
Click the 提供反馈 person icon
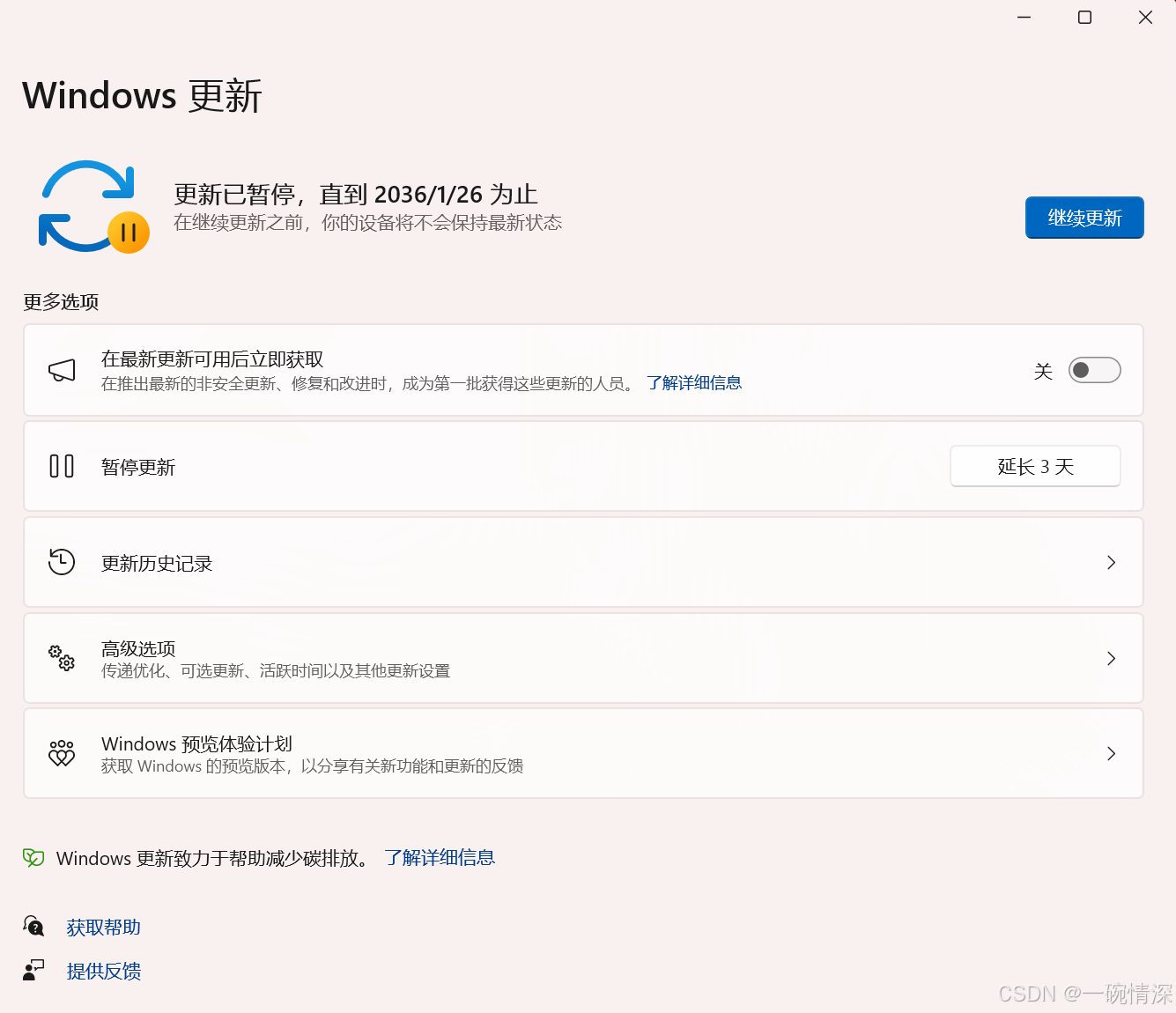pos(33,971)
